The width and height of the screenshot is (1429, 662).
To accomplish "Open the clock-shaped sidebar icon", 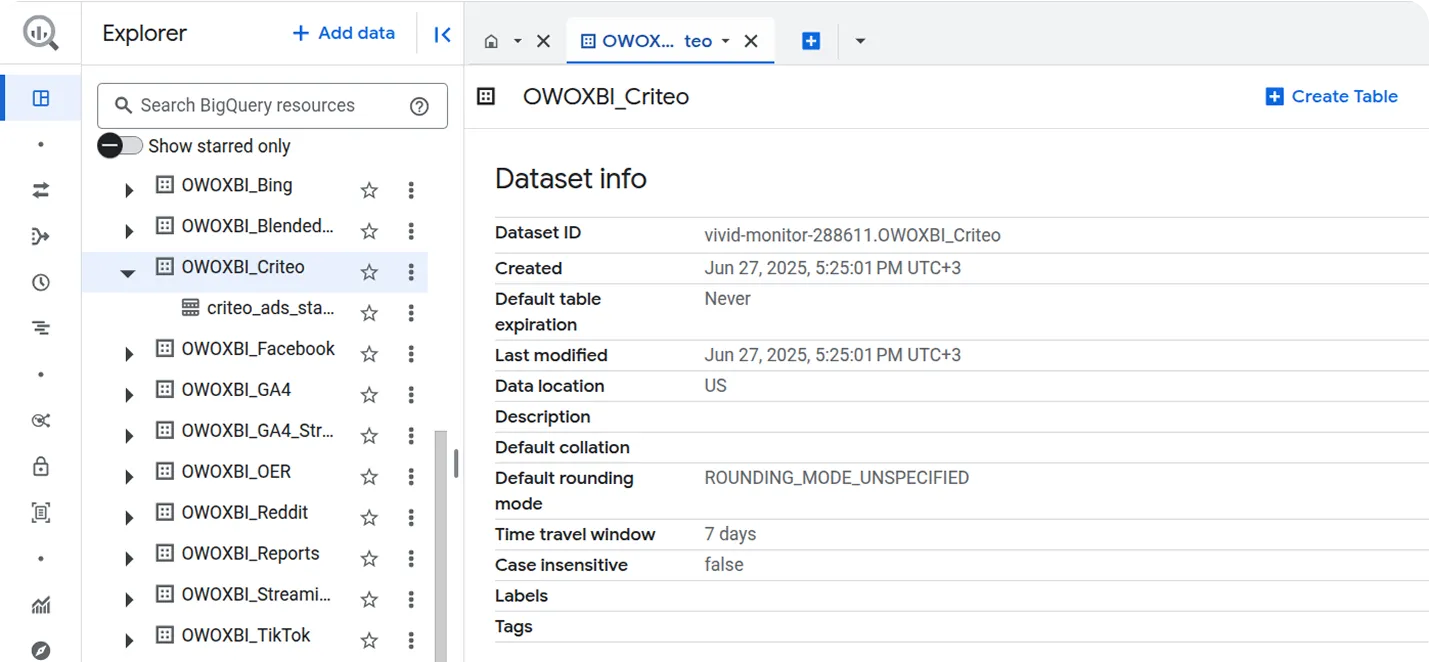I will click(x=41, y=283).
